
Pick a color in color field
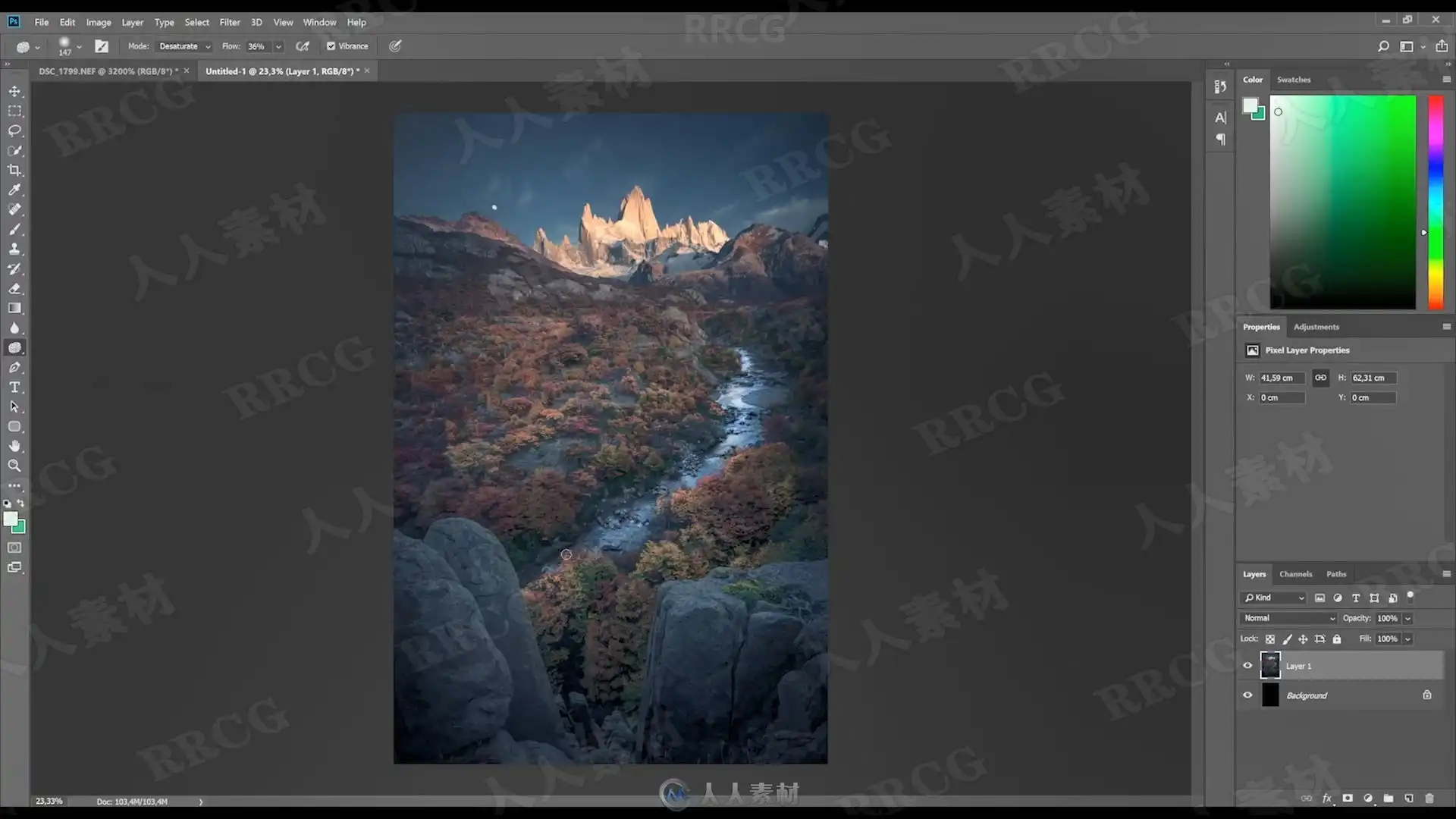[x=1342, y=202]
